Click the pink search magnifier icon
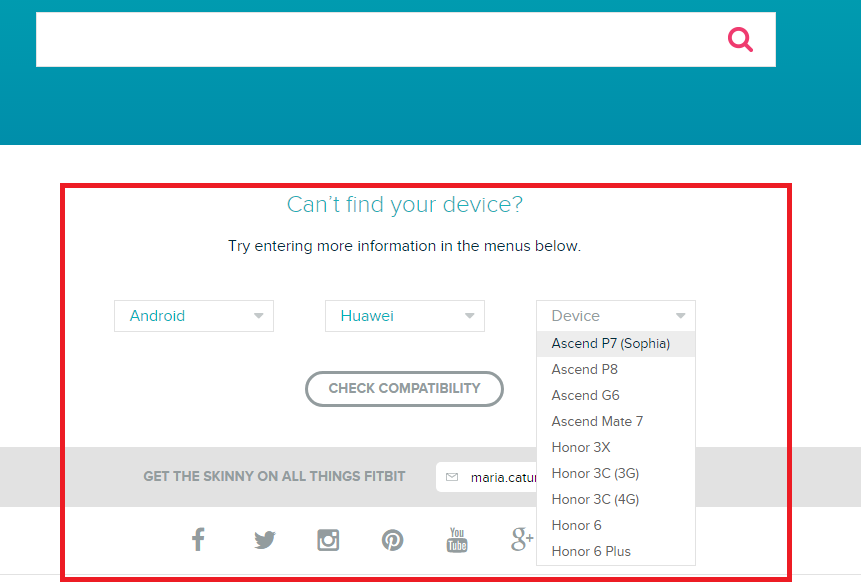 click(x=740, y=40)
